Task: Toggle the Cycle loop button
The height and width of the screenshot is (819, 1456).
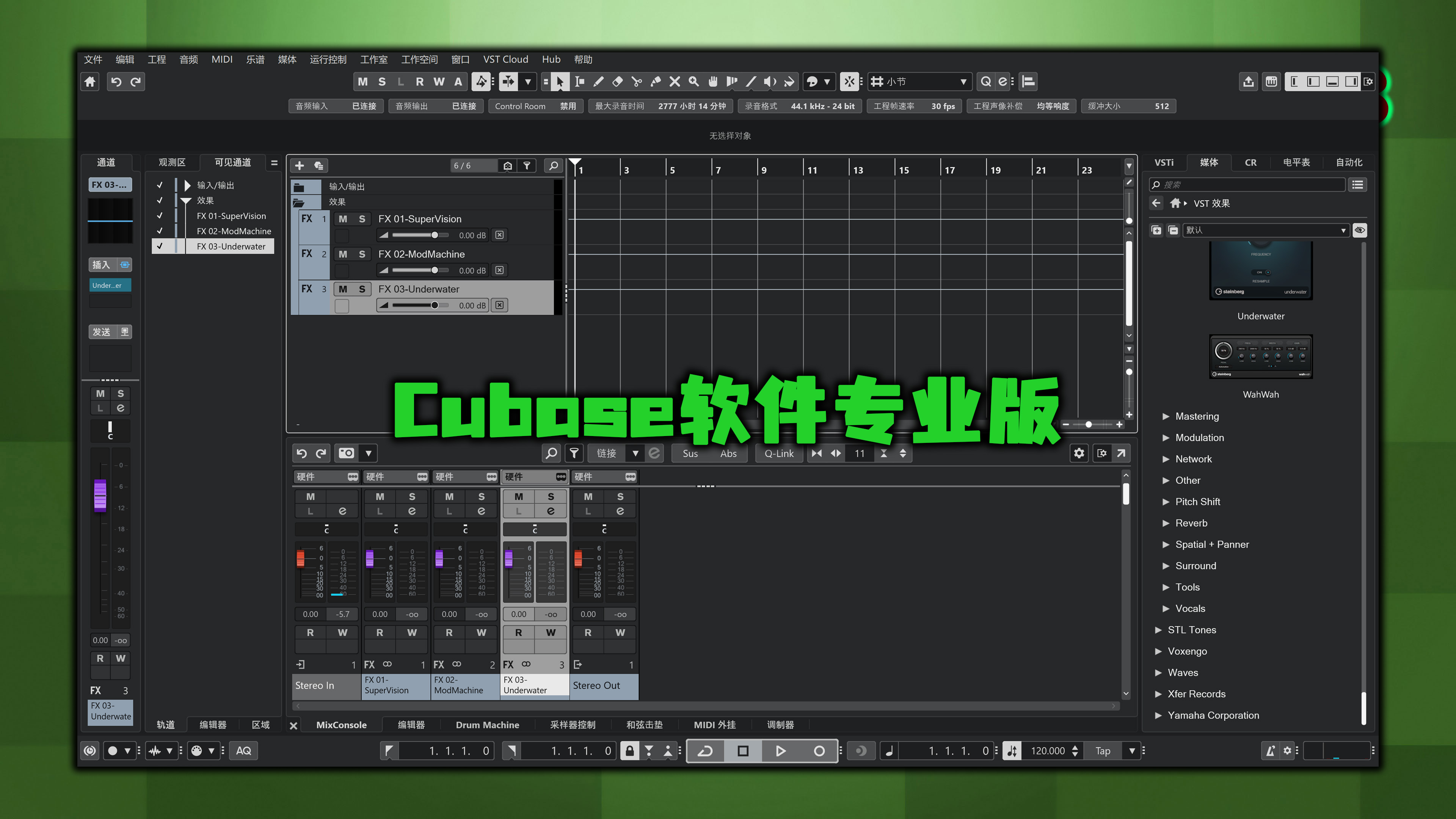Action: click(705, 751)
